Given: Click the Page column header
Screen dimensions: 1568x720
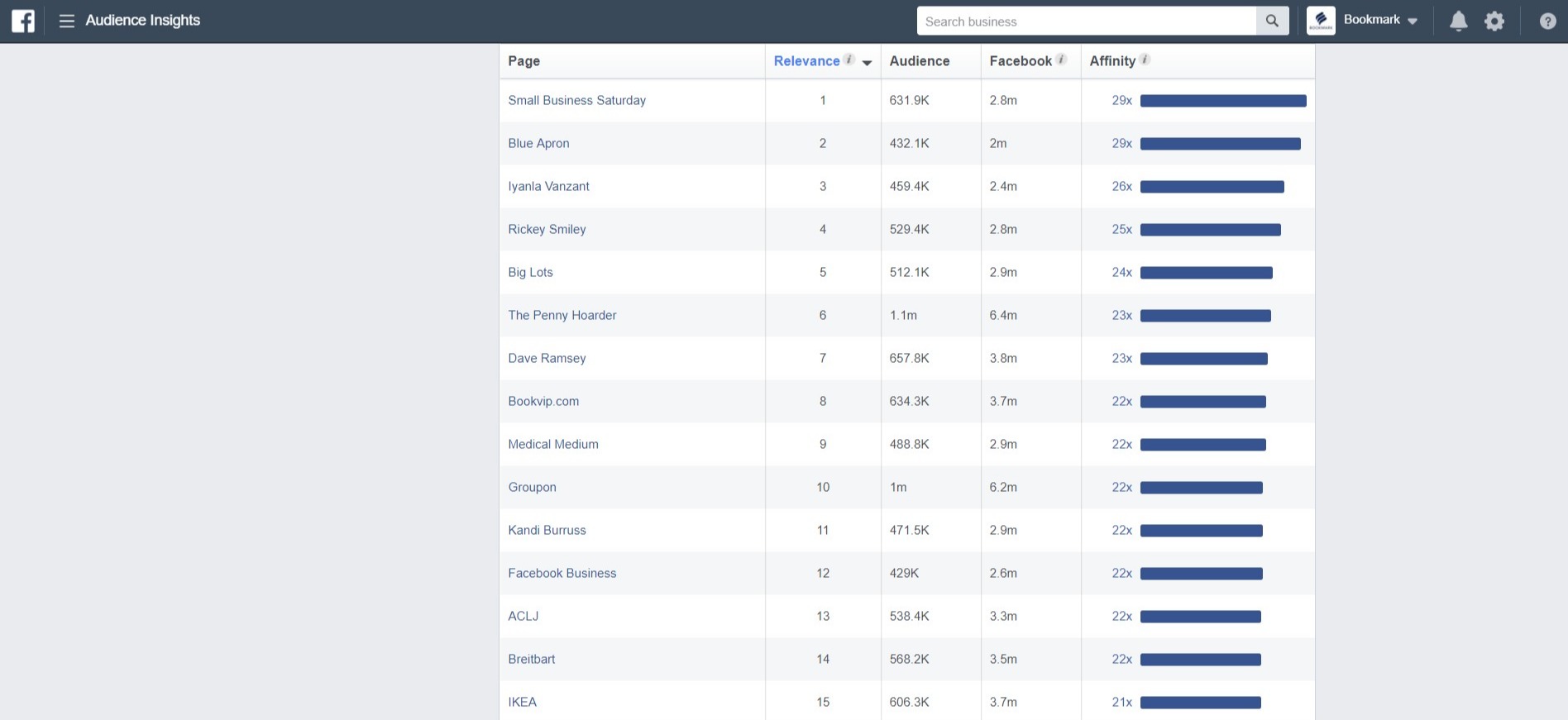Looking at the screenshot, I should 523,61.
